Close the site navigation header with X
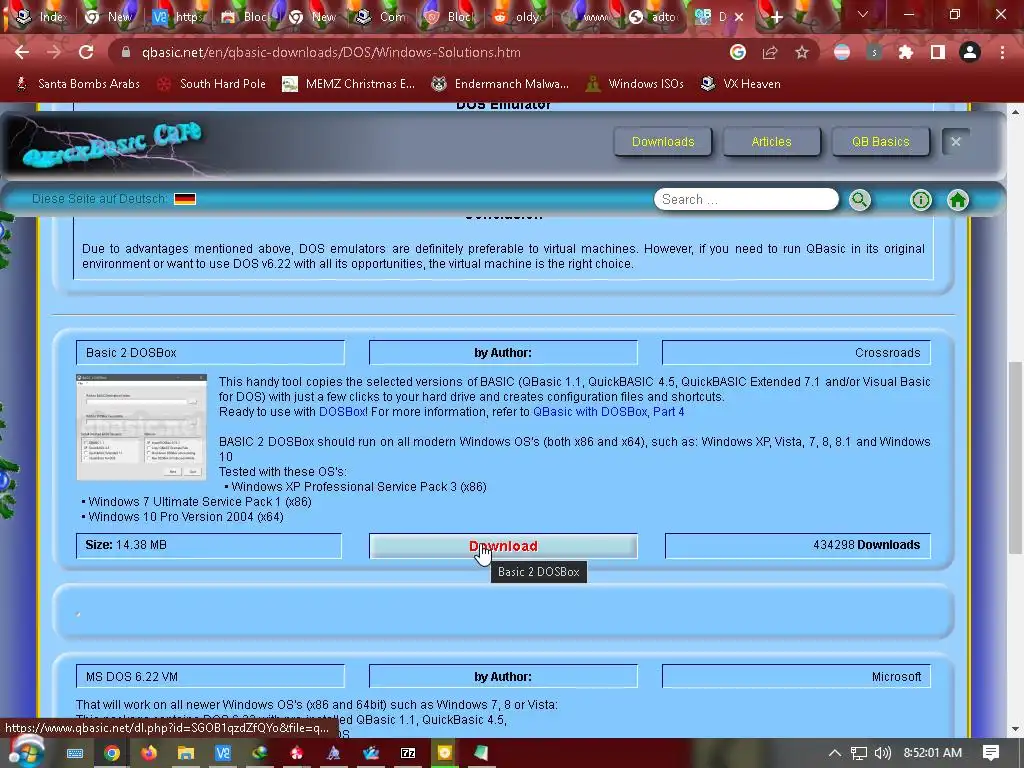Screen dimensions: 1024x768 tap(955, 142)
